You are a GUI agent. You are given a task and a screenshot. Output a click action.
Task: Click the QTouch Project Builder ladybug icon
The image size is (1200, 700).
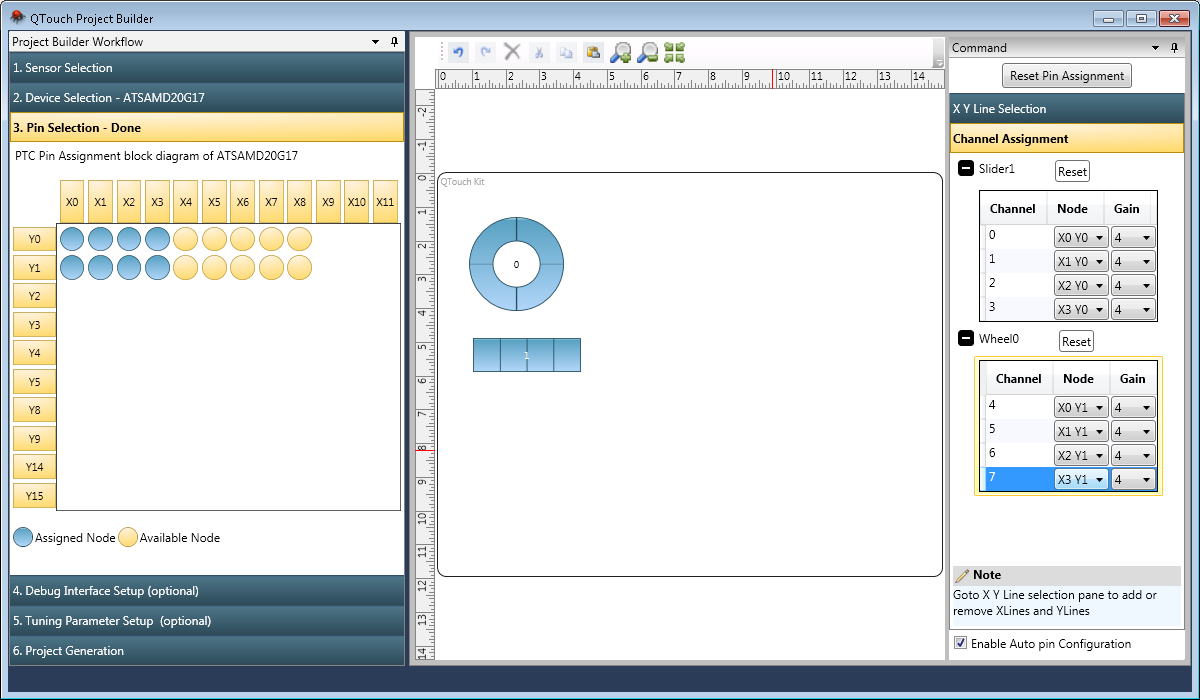[17, 16]
